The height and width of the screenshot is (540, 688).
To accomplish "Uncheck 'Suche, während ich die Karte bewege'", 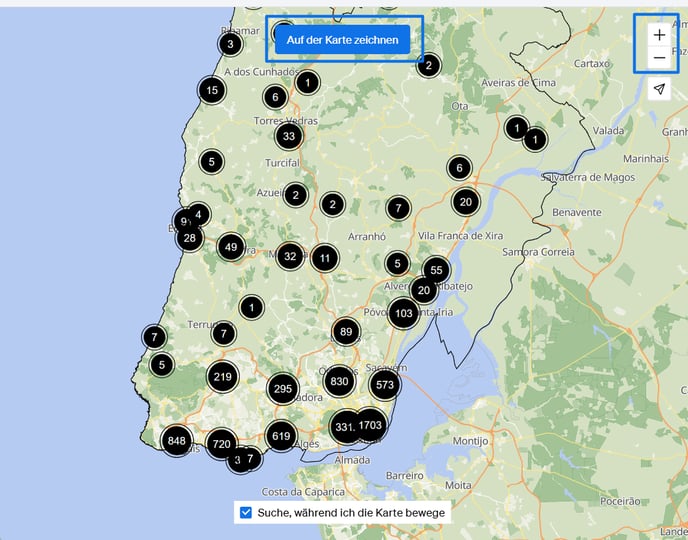I will click(246, 513).
